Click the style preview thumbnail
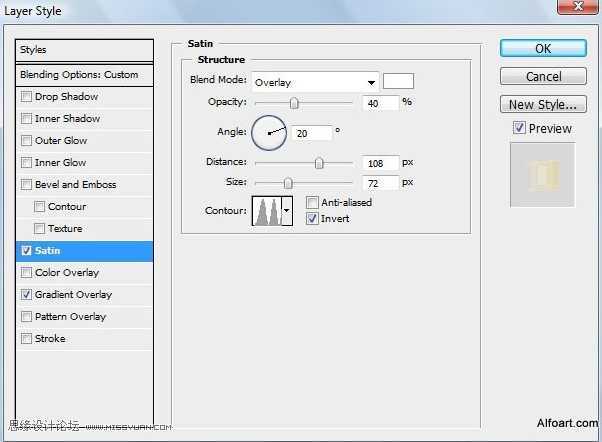The height and width of the screenshot is (442, 602). pyautogui.click(x=542, y=175)
